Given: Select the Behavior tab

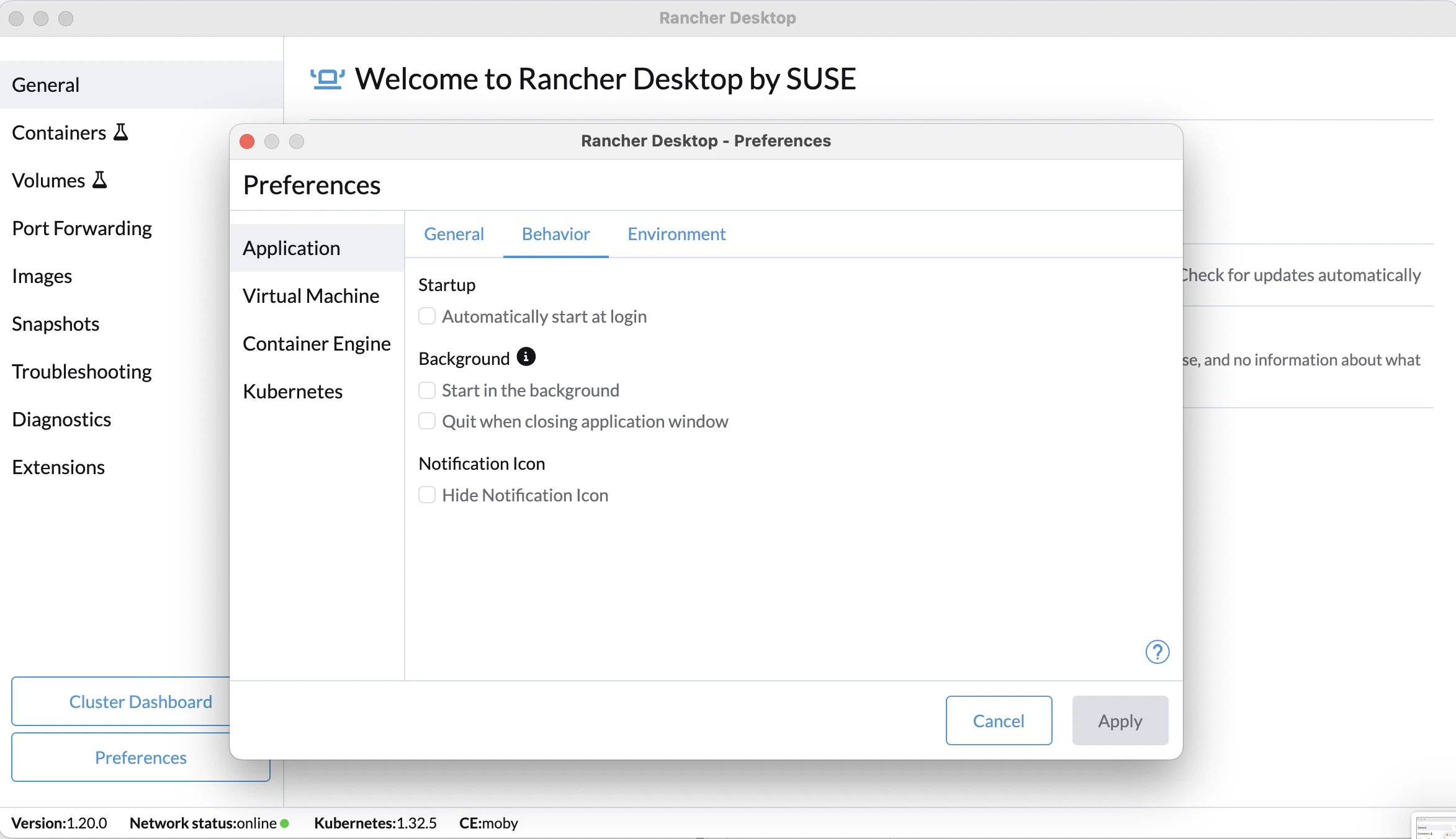Looking at the screenshot, I should pyautogui.click(x=555, y=234).
